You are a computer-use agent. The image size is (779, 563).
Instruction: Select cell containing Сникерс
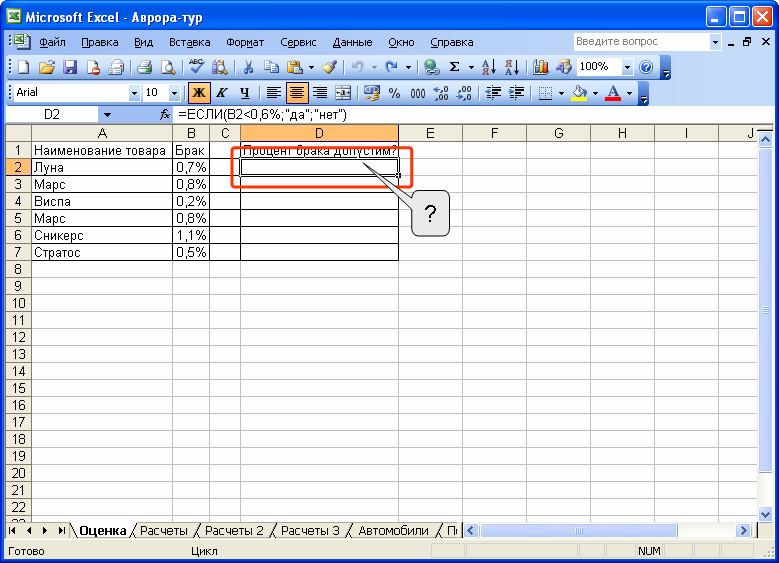[102, 236]
